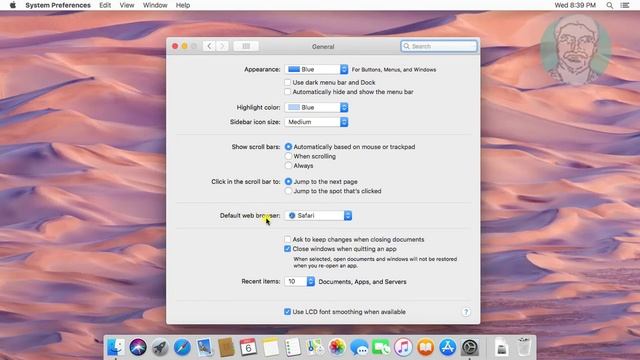
Task: Open the Highlight color dropdown
Action: [316, 107]
